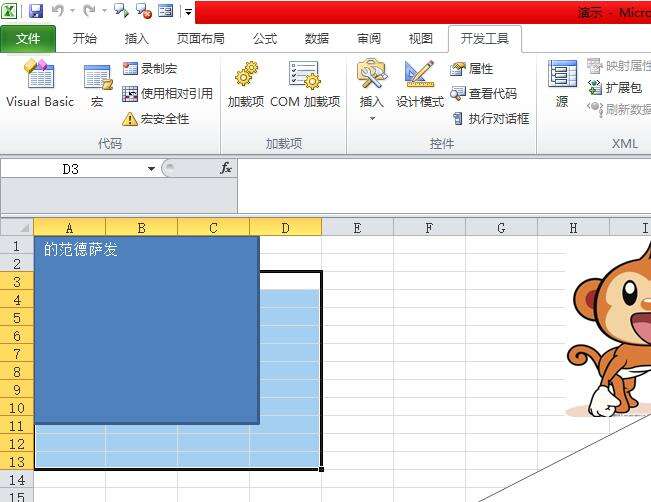The height and width of the screenshot is (502, 651).
Task: Open the XML 源 source pane
Action: (562, 84)
